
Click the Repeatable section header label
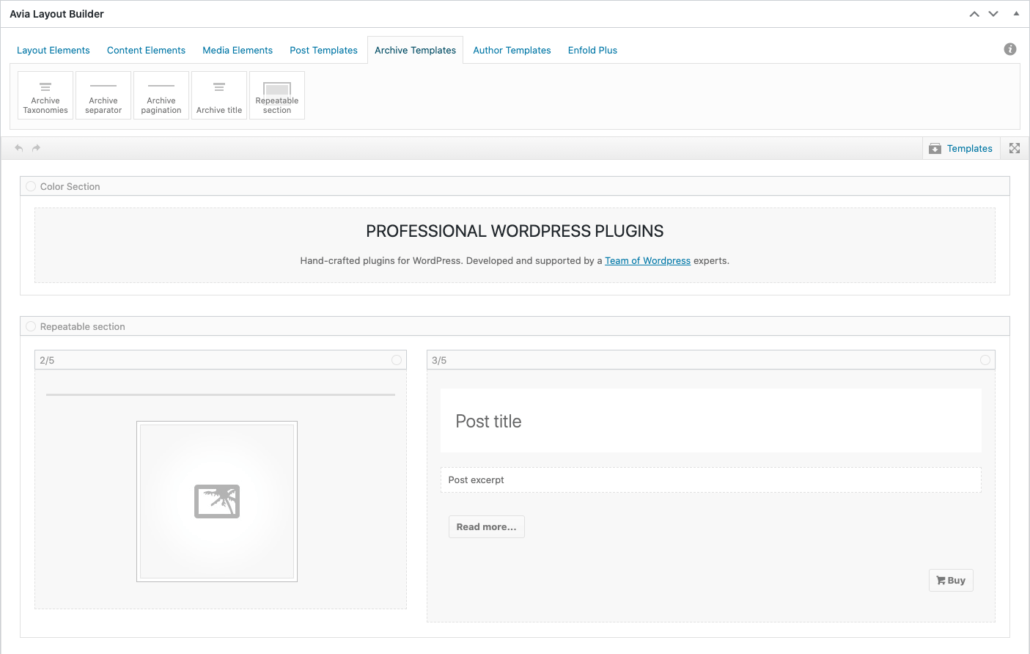tap(82, 326)
